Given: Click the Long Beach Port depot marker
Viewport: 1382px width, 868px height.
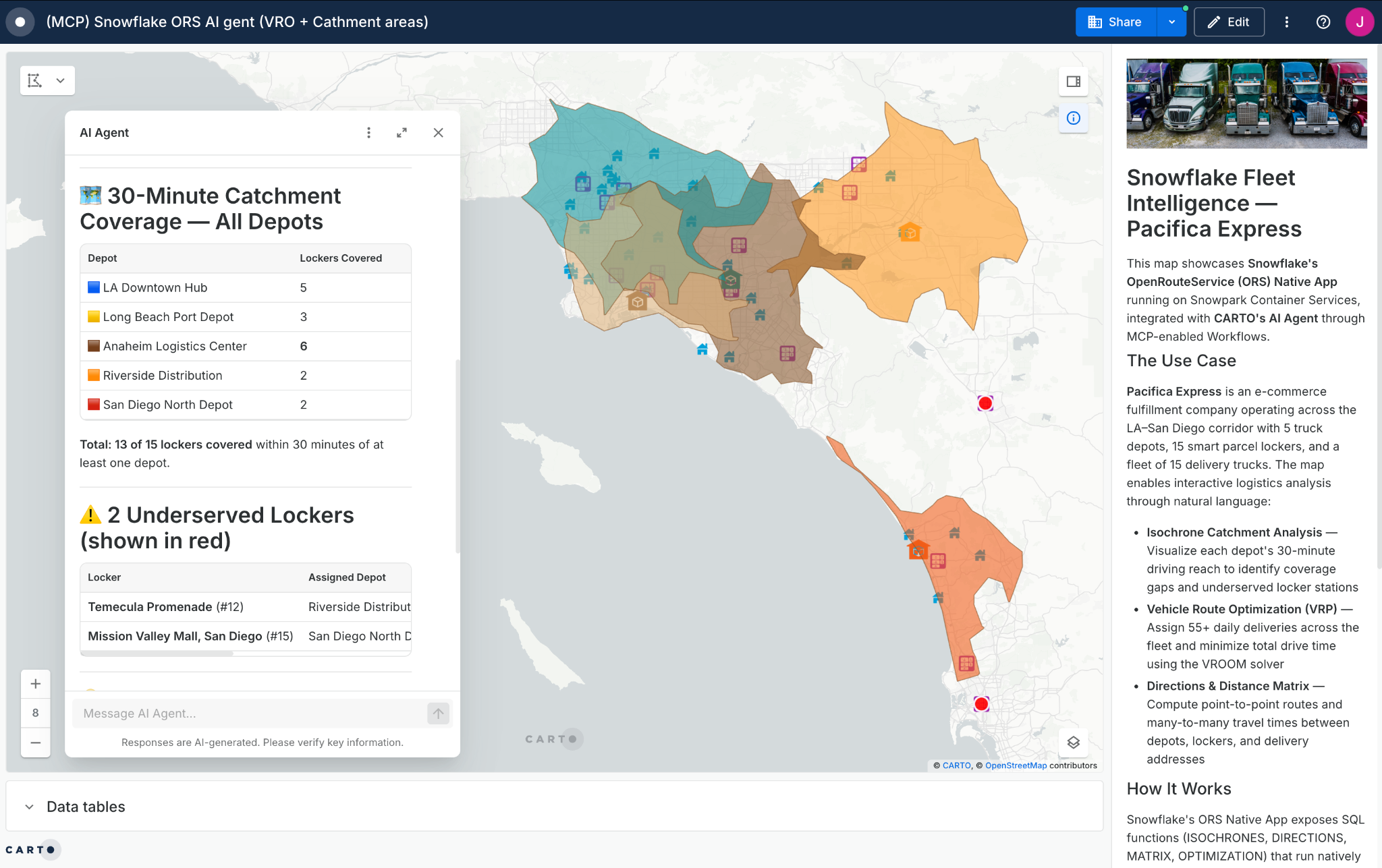Looking at the screenshot, I should (637, 301).
